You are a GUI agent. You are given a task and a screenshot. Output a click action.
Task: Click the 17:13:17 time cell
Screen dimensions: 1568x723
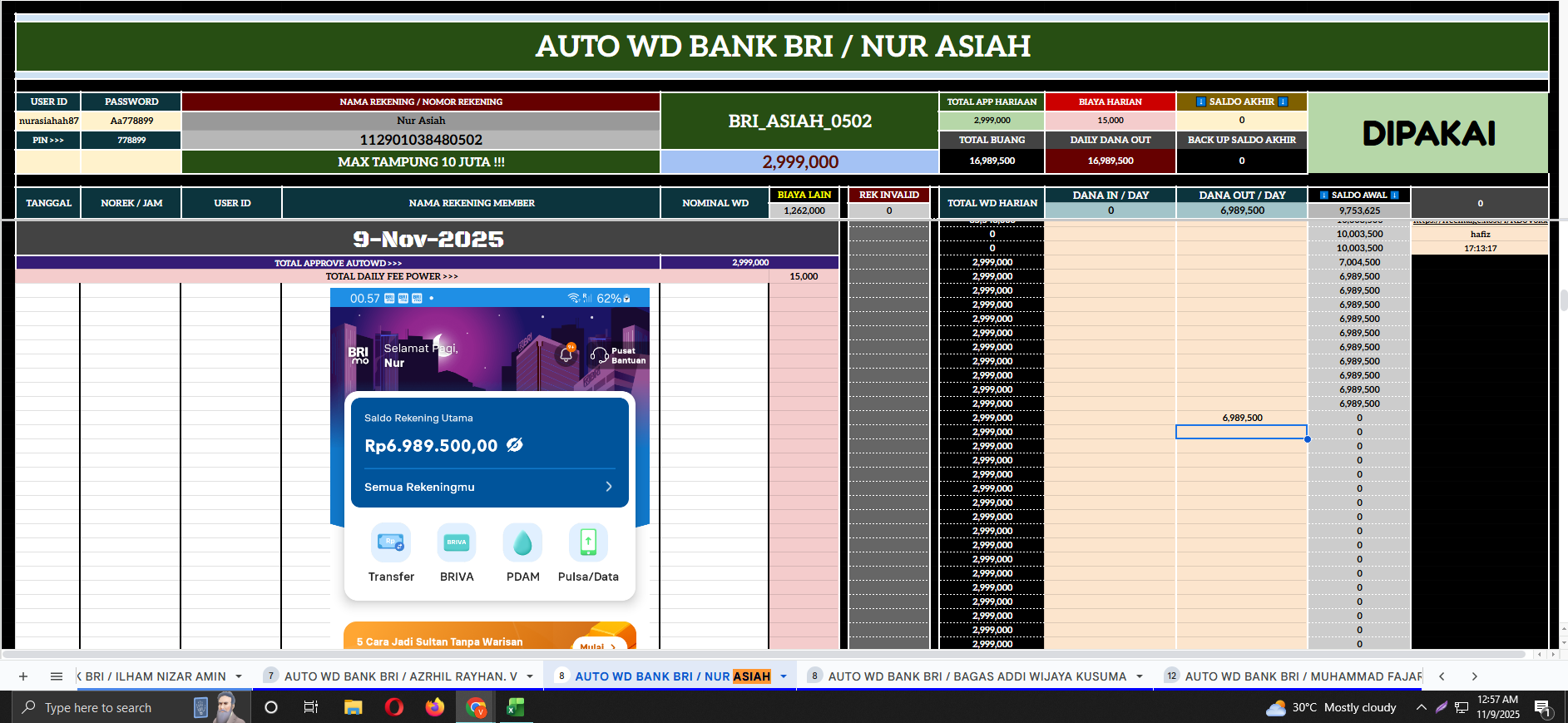tap(1480, 248)
